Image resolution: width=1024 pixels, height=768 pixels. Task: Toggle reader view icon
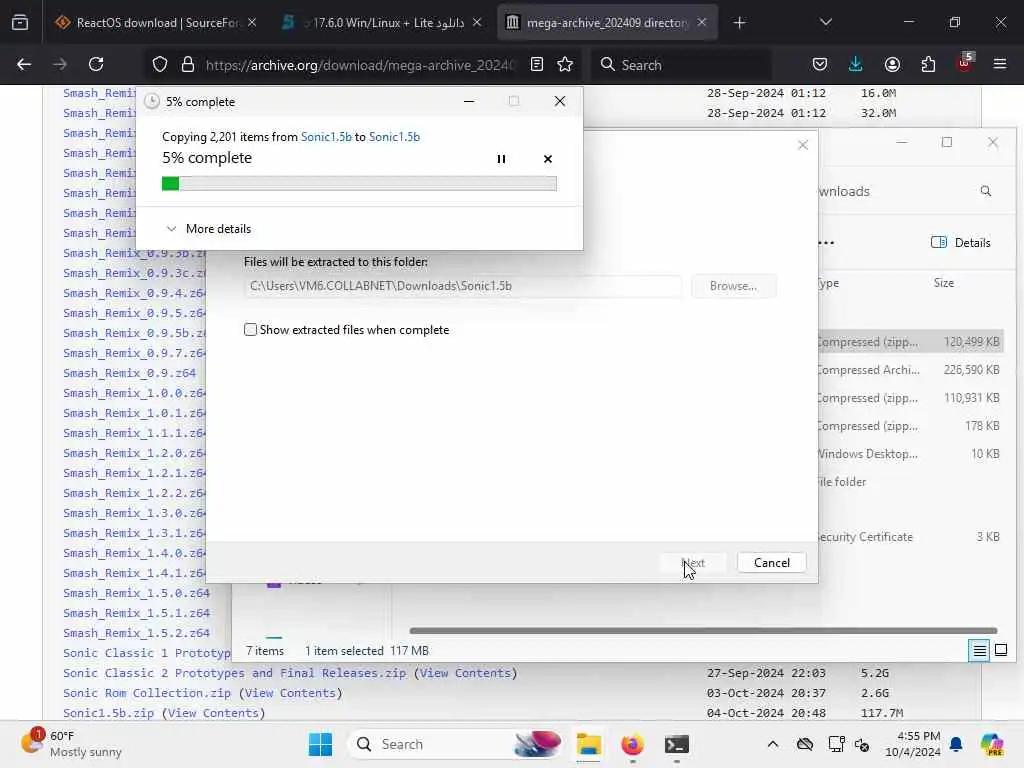point(537,64)
